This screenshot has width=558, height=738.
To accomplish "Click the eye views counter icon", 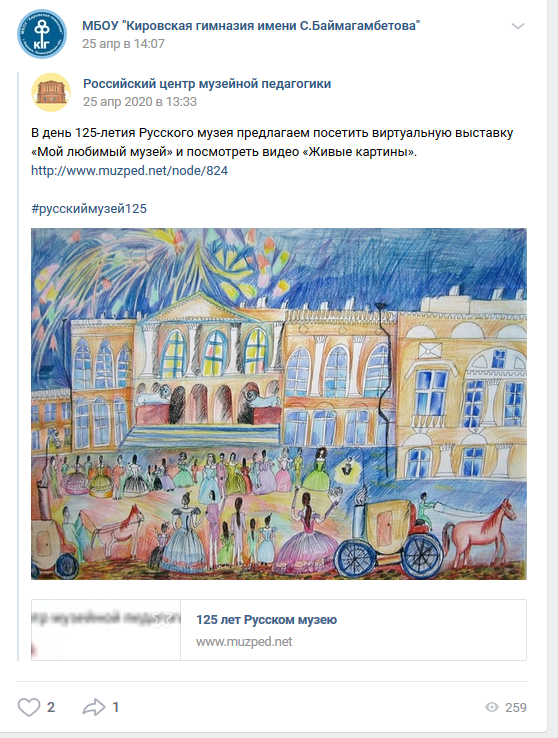I will pyautogui.click(x=492, y=707).
